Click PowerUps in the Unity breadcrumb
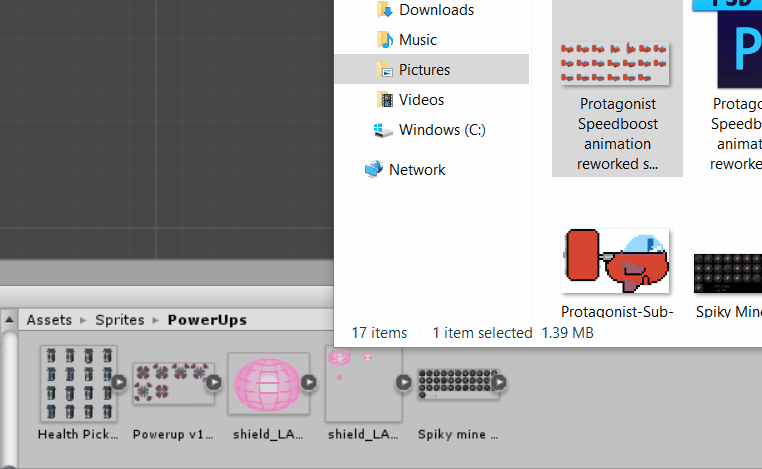Viewport: 762px width, 469px height. coord(207,320)
